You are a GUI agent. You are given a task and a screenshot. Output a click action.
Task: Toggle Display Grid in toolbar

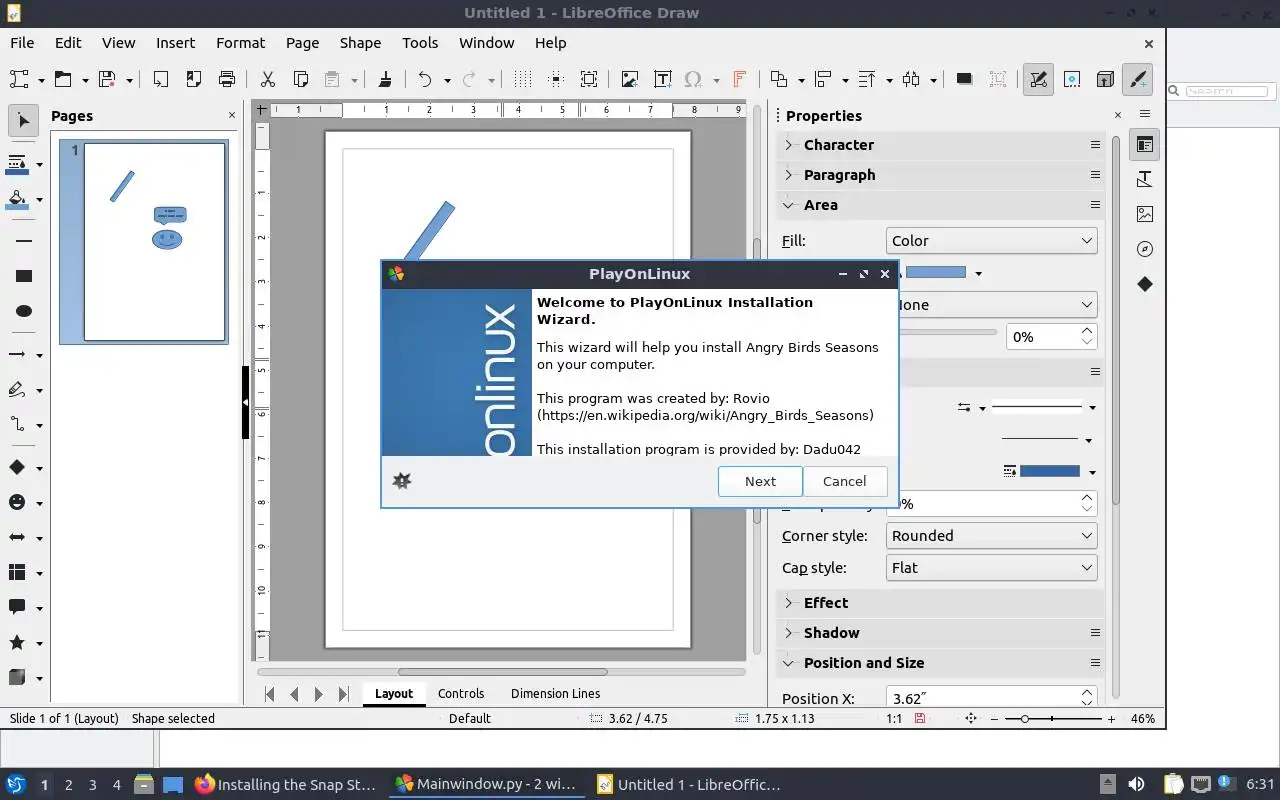click(x=522, y=80)
